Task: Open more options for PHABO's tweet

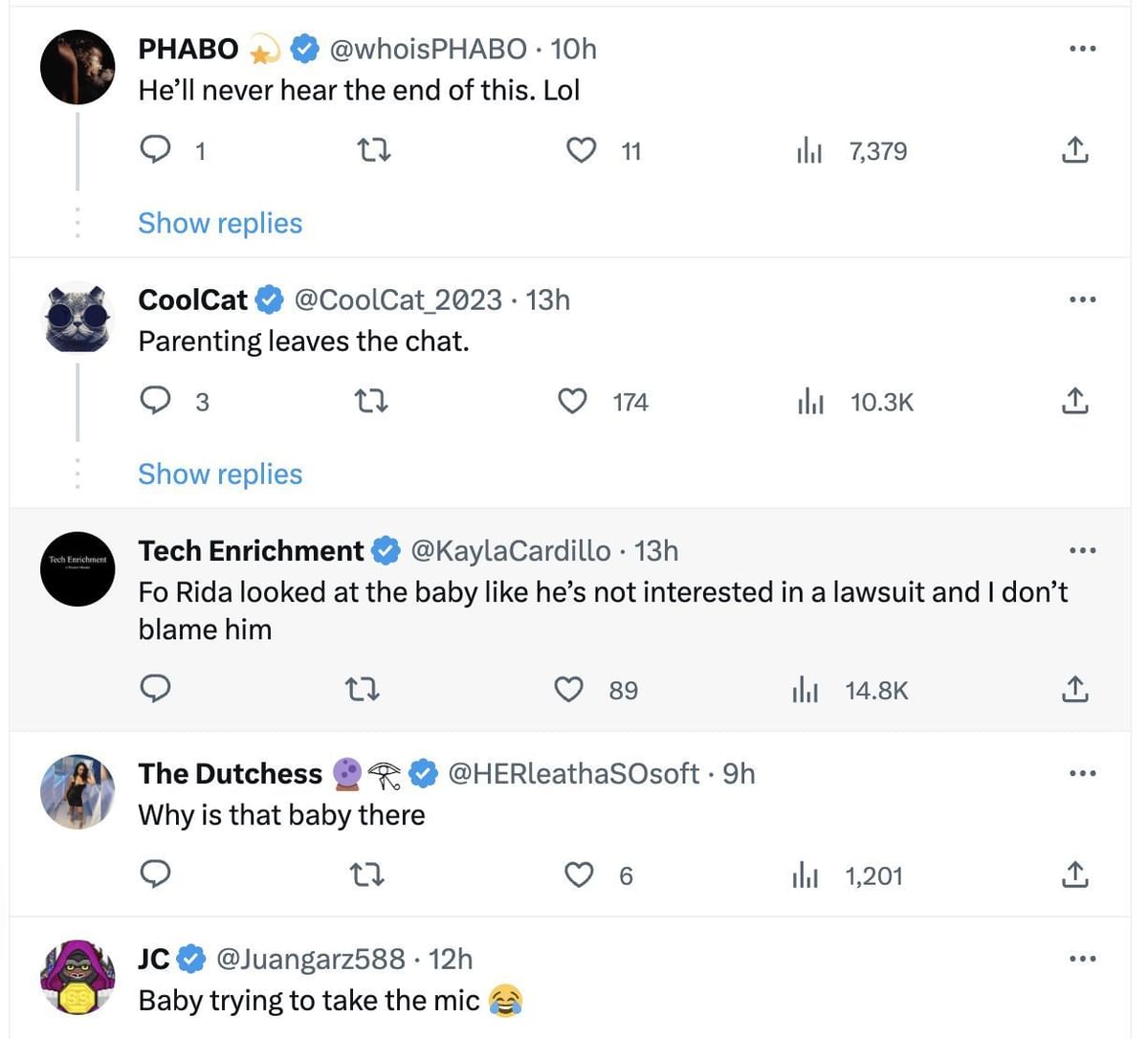Action: click(x=1082, y=49)
